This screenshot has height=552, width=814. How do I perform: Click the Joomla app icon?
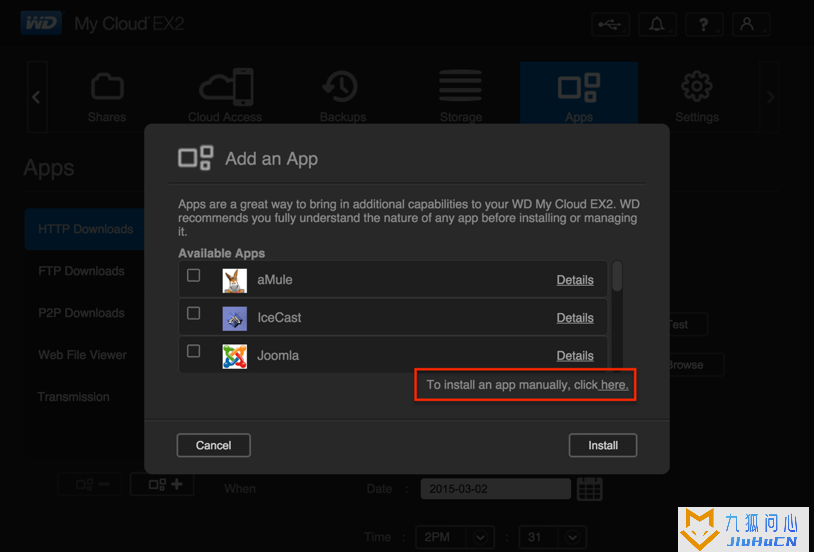coord(235,356)
